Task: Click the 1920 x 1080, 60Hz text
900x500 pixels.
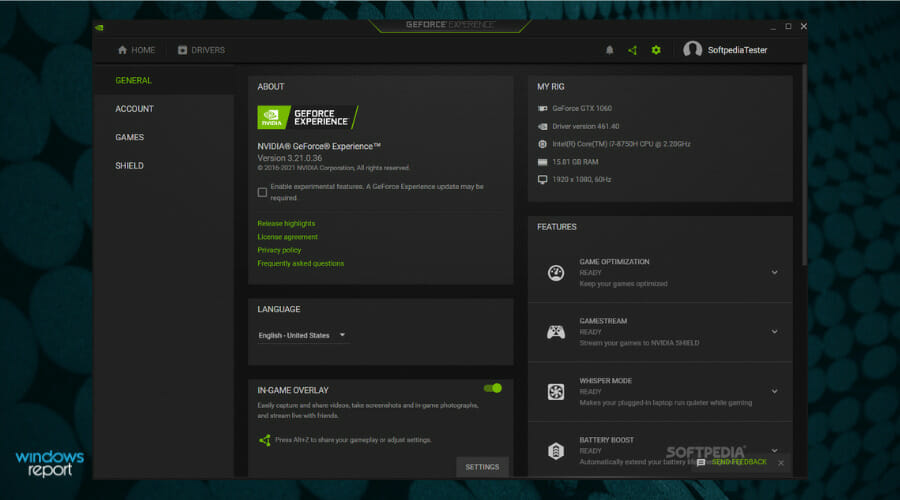Action: point(581,180)
